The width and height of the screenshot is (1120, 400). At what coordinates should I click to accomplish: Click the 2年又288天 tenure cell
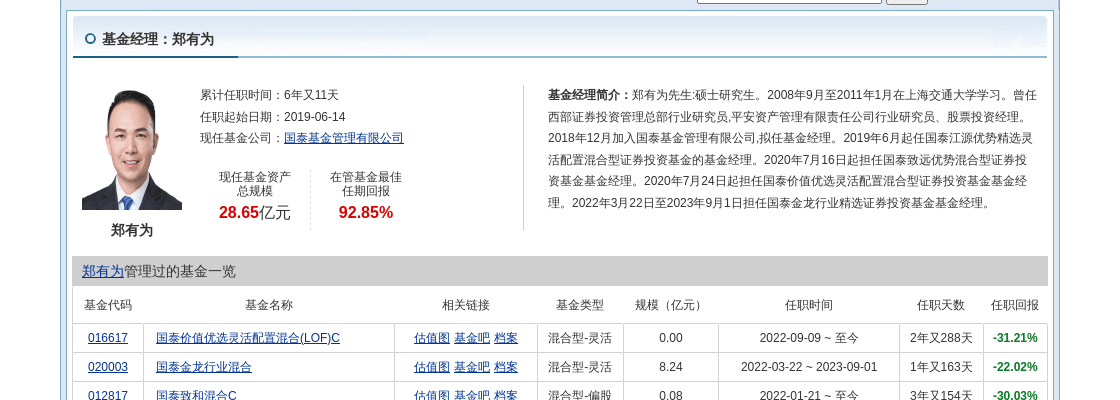pos(941,338)
